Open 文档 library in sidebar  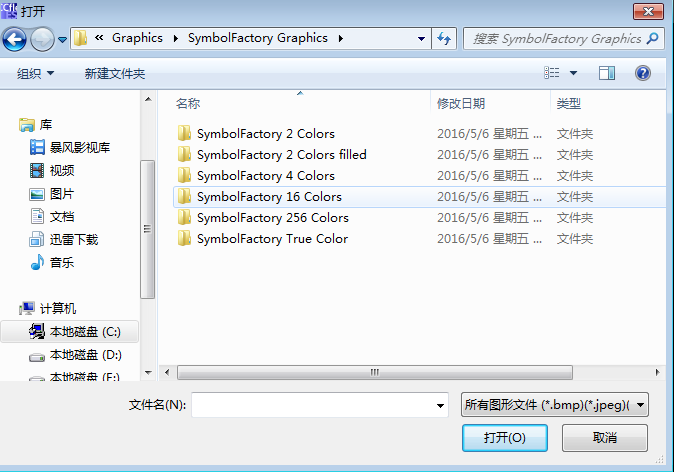click(62, 217)
